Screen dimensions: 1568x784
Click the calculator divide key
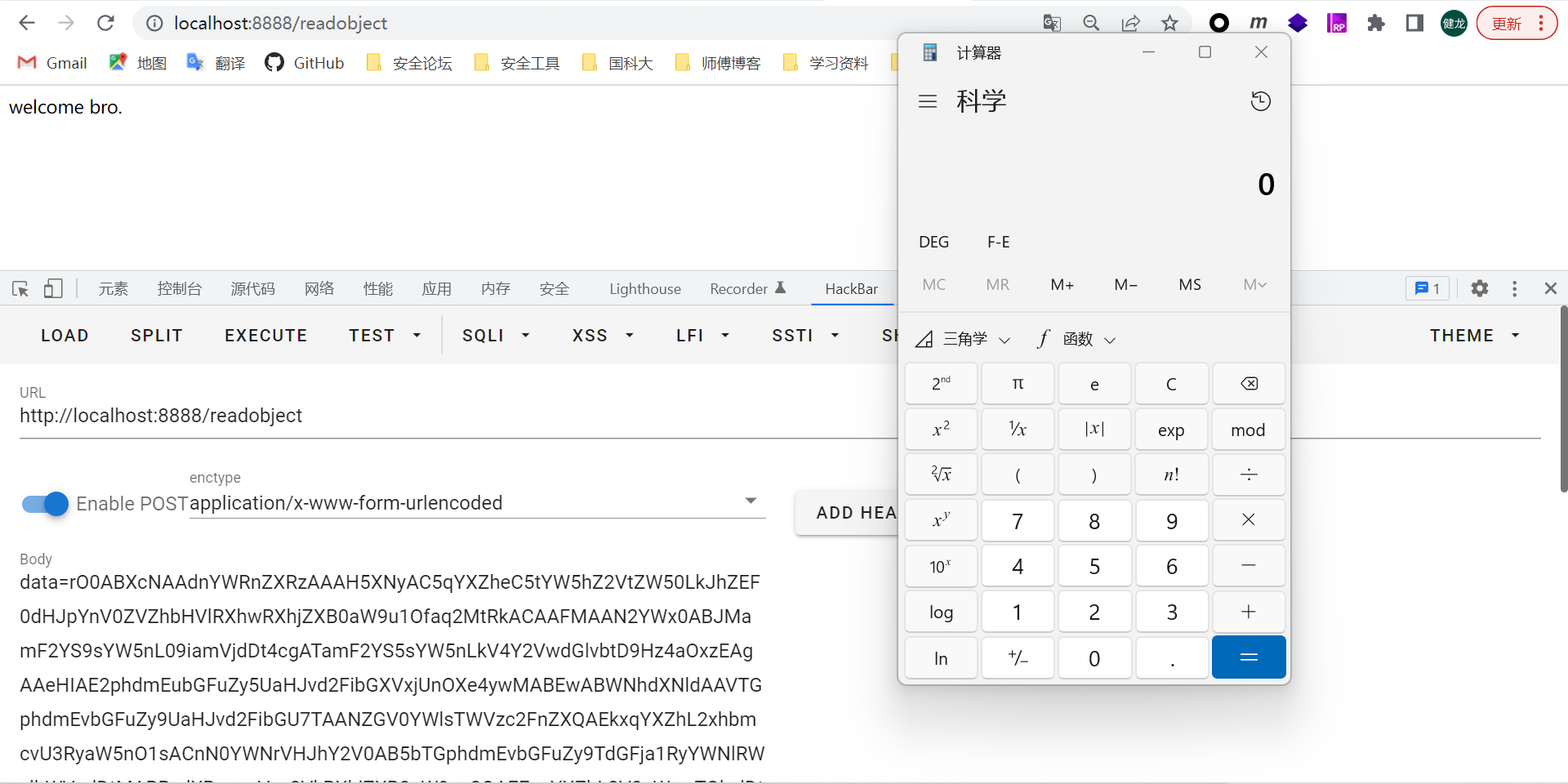coord(1249,474)
